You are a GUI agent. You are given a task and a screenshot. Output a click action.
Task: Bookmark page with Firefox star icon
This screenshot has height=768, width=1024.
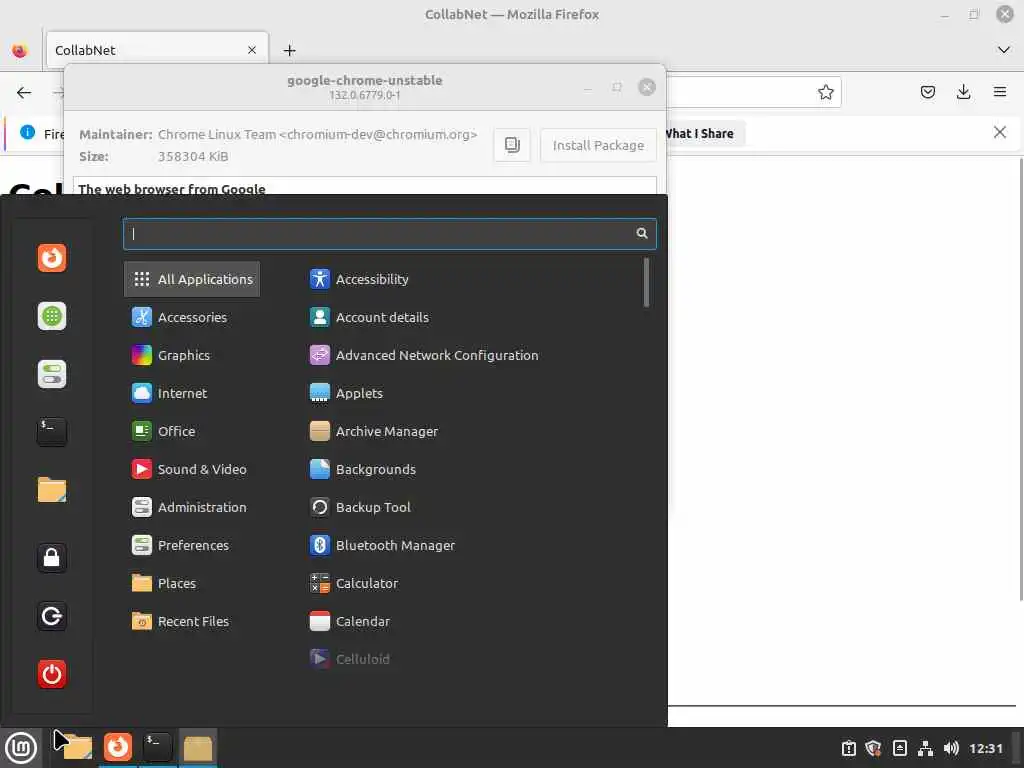825,92
